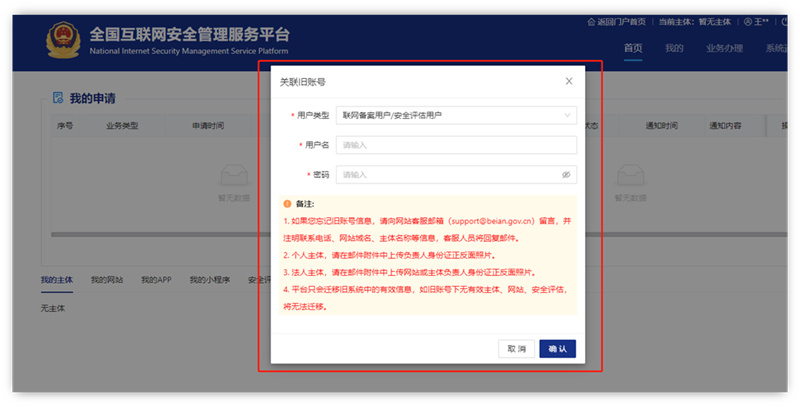The height and width of the screenshot is (407, 800).
Task: Select the 我的网站 tab
Action: tap(107, 280)
